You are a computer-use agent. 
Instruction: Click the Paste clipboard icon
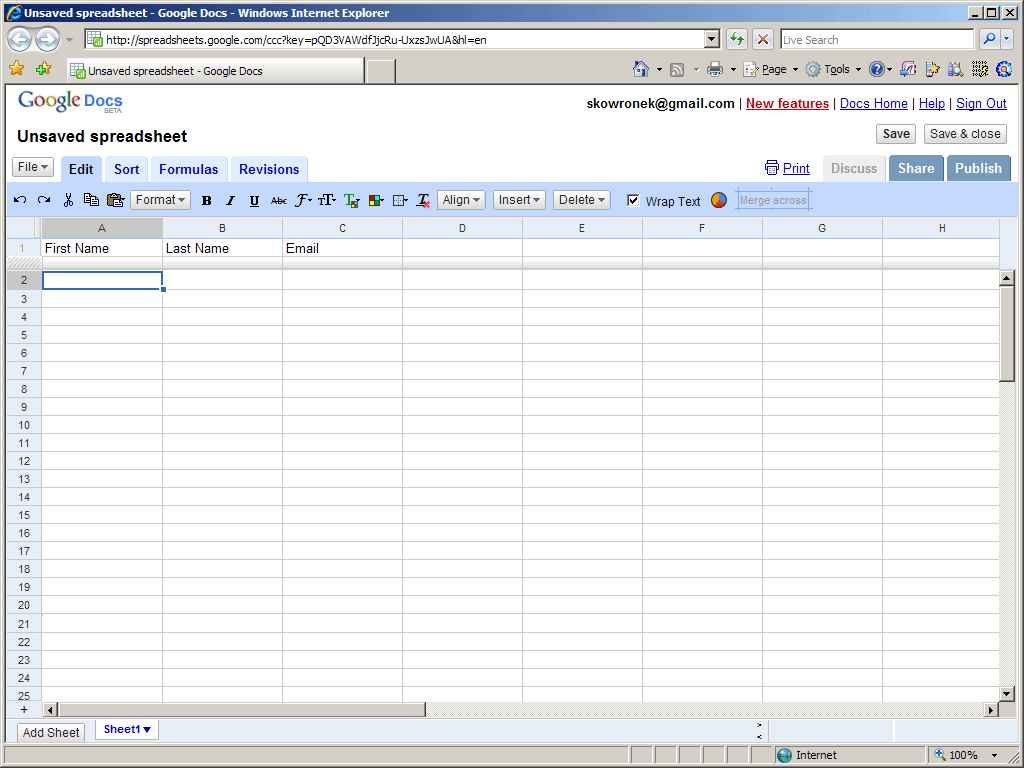pyautogui.click(x=115, y=200)
